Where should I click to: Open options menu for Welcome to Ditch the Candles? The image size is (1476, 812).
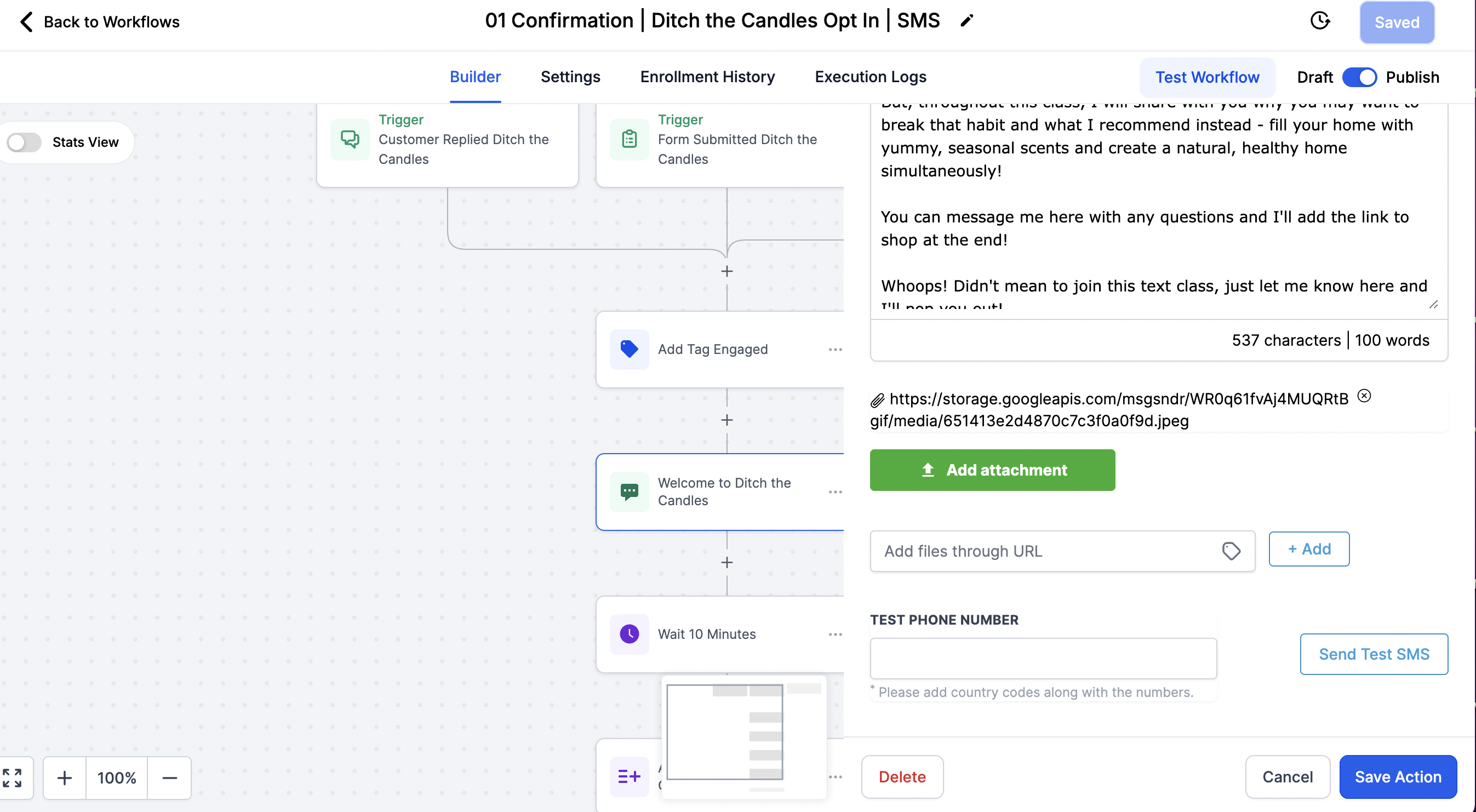(835, 492)
